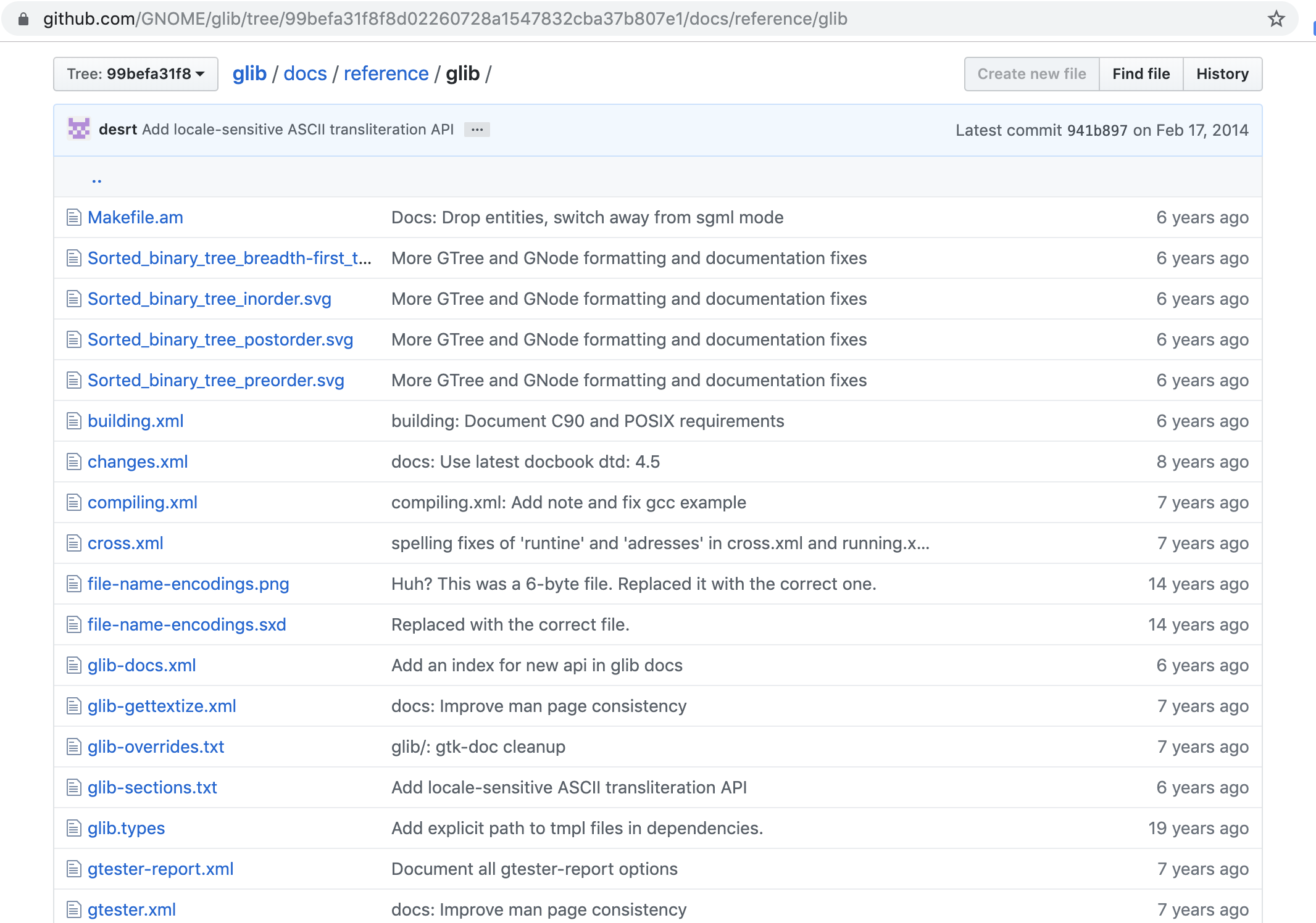Screen dimensions: 1316x923
Task: Click the file icon beside glib.types
Action: click(74, 829)
